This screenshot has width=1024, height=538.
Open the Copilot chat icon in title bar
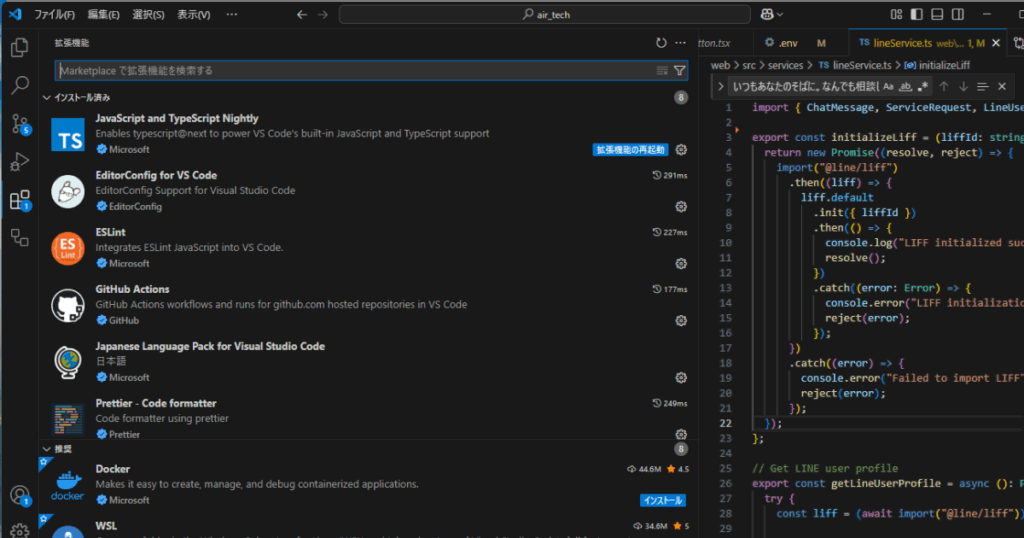click(x=767, y=14)
